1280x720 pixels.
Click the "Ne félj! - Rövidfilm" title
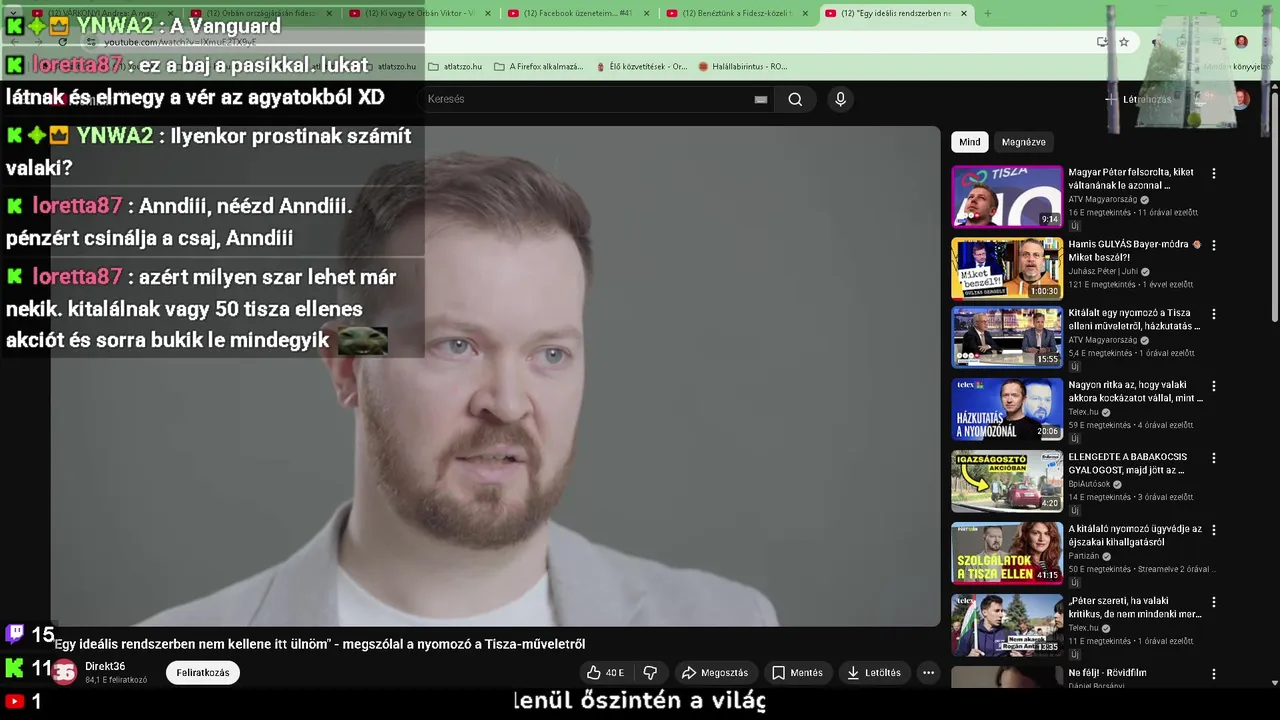[1107, 673]
